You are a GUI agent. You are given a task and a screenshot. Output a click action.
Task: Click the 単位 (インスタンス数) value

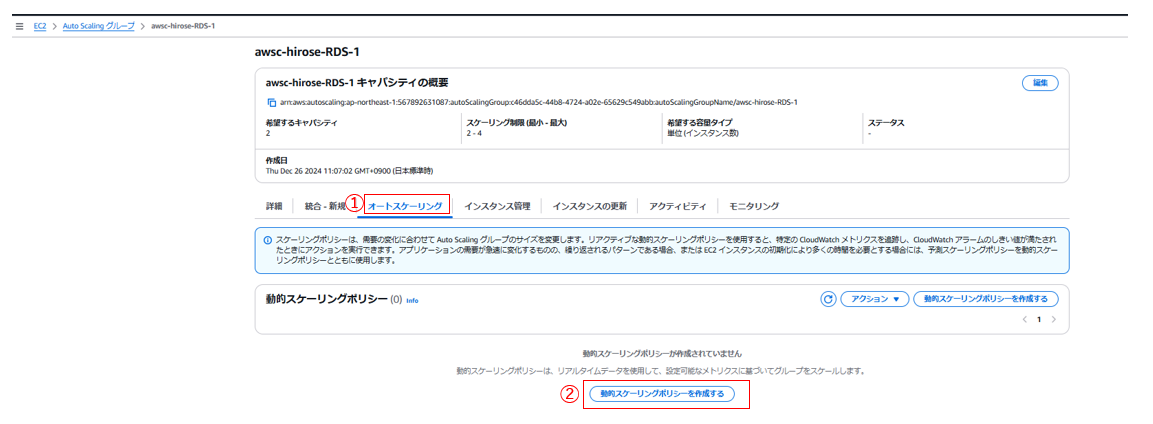point(702,133)
